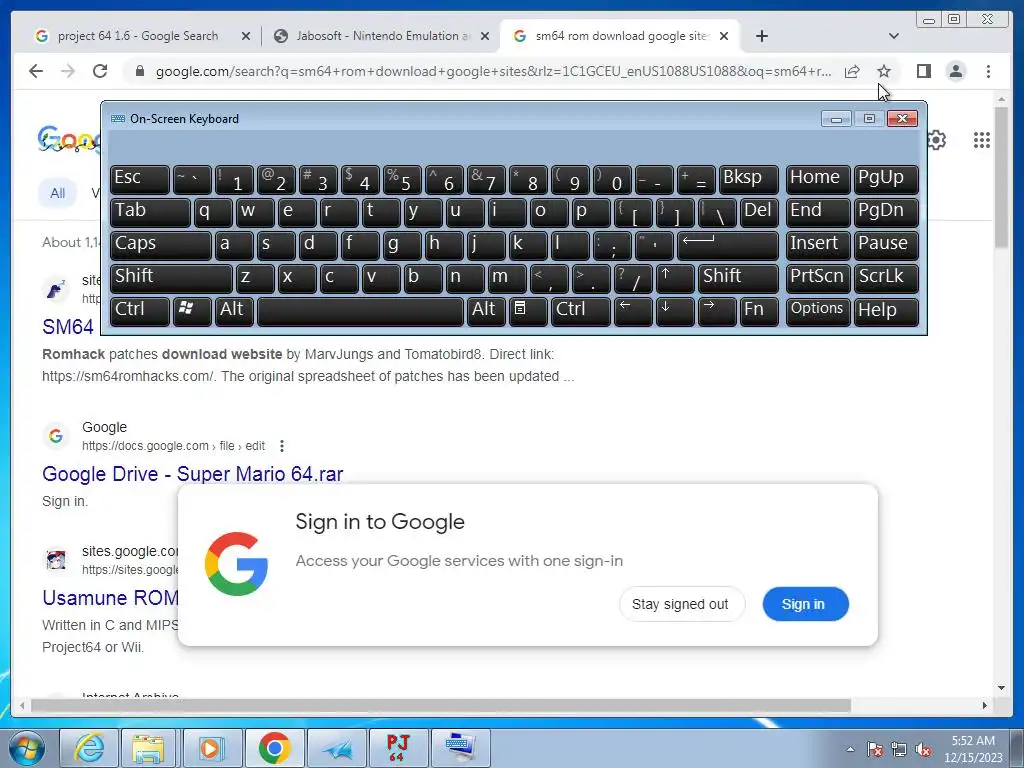Click the horizontal scrollbar thumb
This screenshot has width=1024, height=768.
point(441,705)
